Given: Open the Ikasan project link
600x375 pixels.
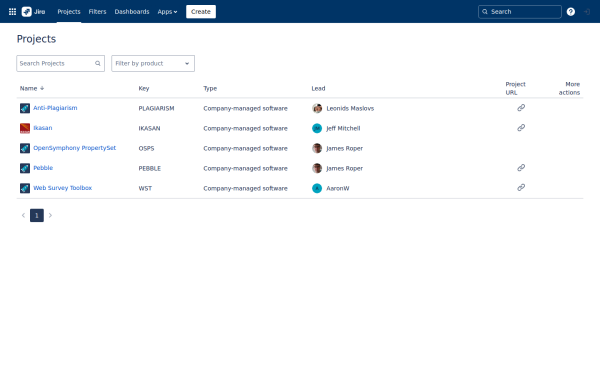Looking at the screenshot, I should 42,128.
